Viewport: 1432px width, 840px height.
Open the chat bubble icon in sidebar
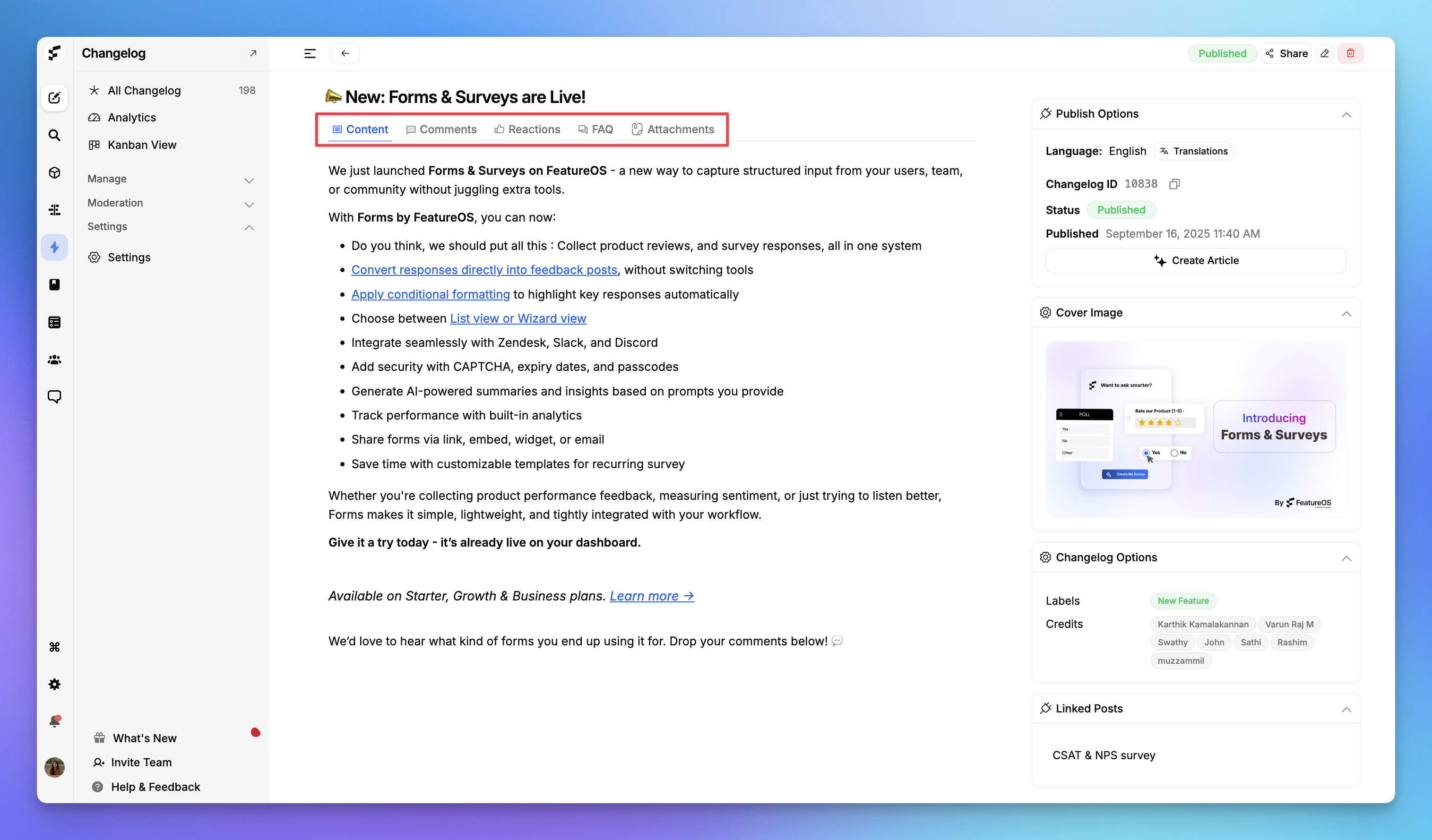pos(54,396)
